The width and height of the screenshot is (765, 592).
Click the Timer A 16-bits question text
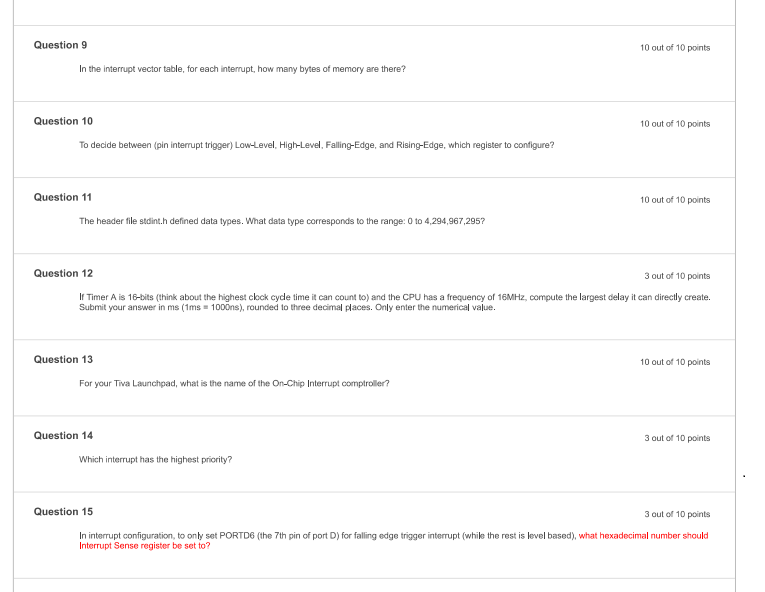tap(395, 302)
